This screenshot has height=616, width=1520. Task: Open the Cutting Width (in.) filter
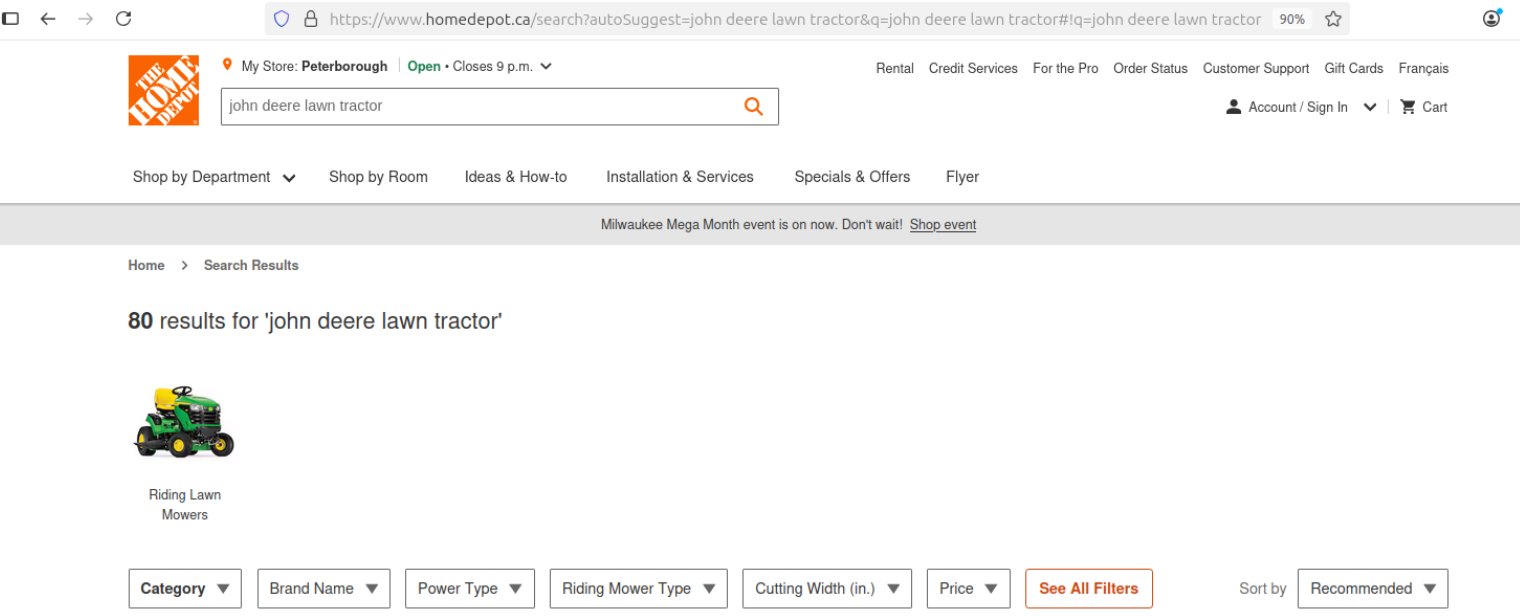point(827,589)
